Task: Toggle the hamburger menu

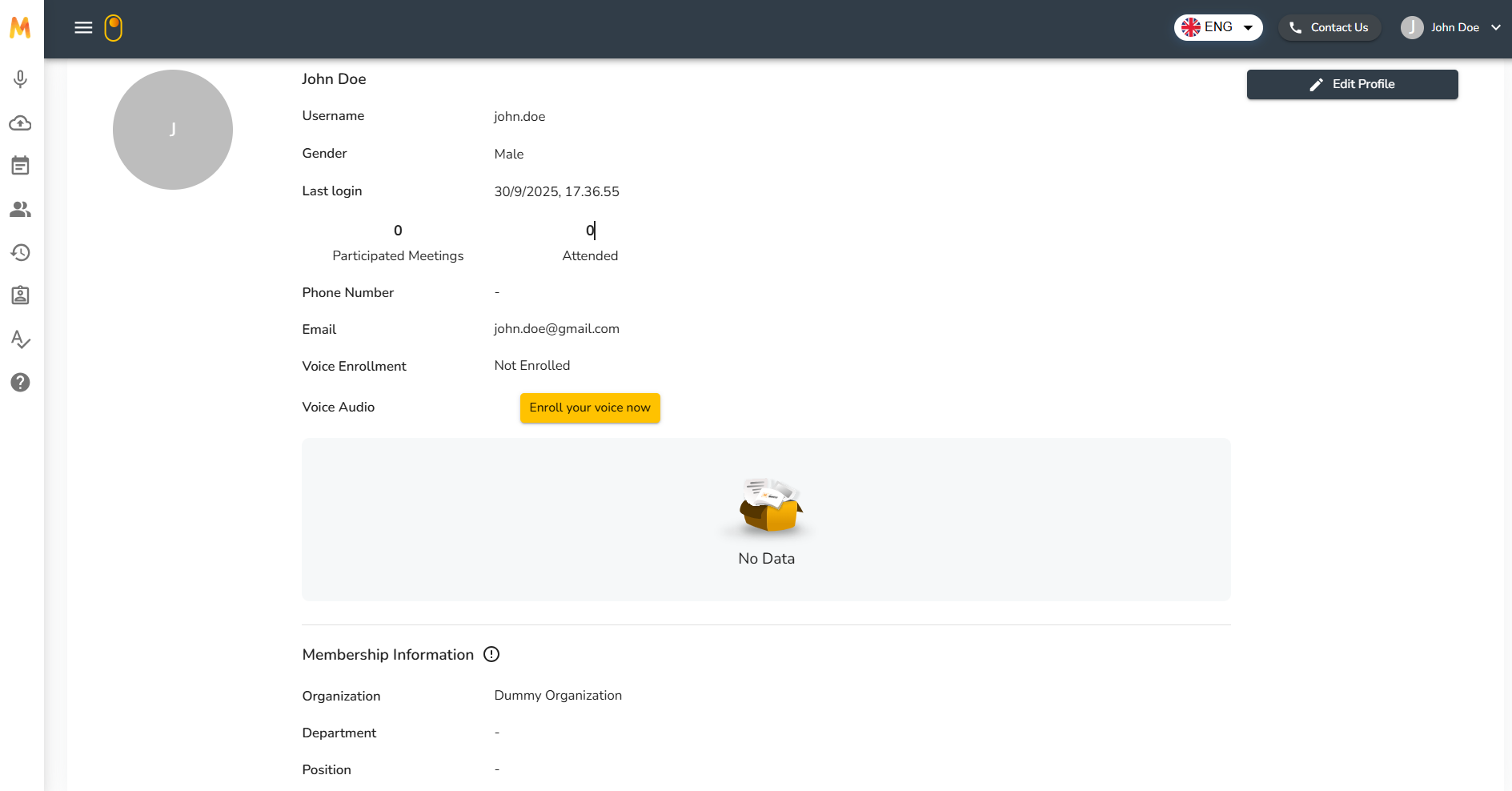Action: tap(83, 28)
